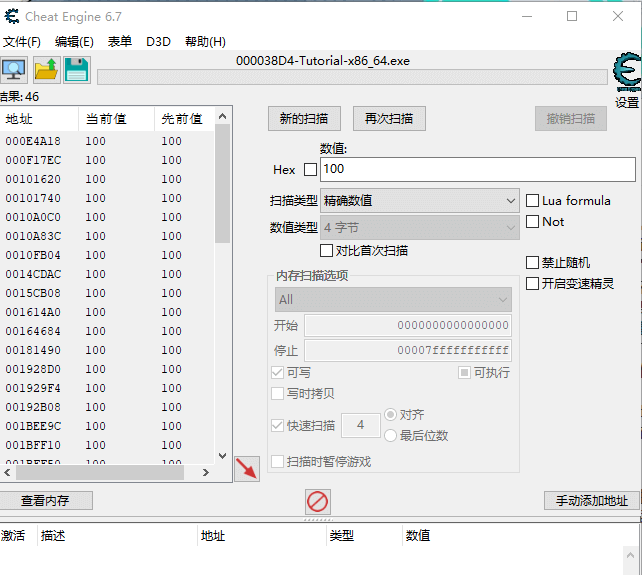Check the 禁止随机 checkbox
Screen dimensions: 642x575
point(532,263)
